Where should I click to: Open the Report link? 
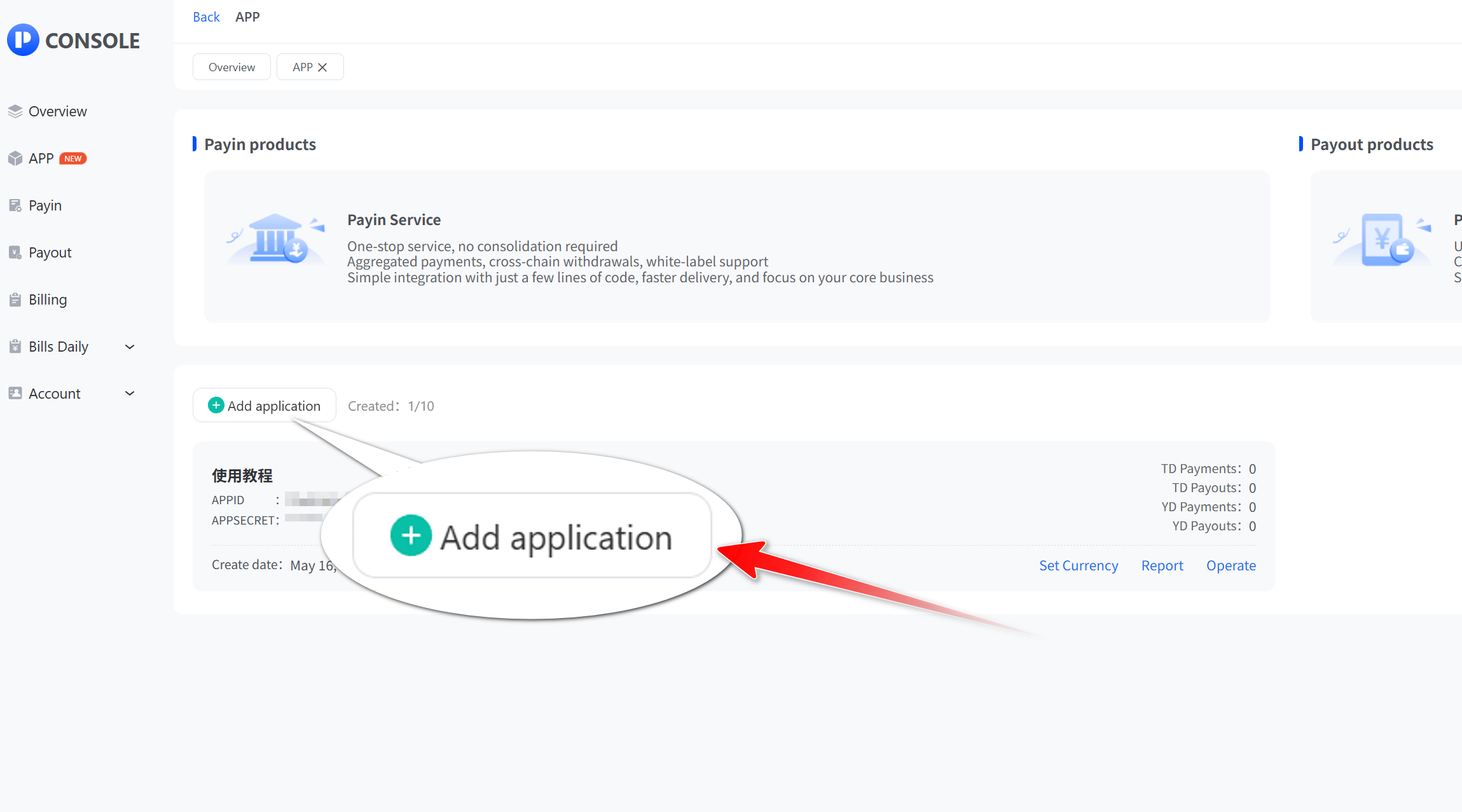(x=1162, y=565)
